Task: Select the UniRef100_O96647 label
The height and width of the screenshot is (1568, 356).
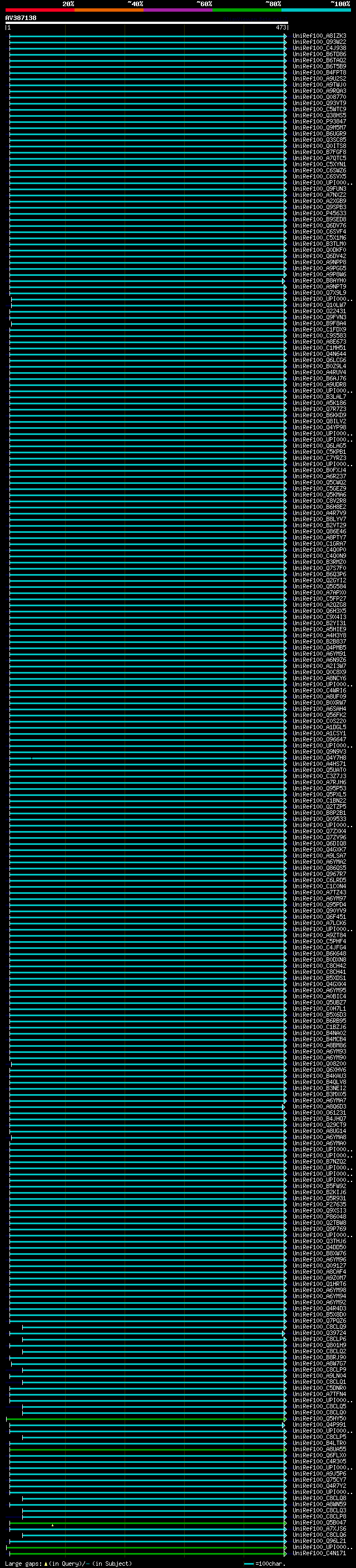Action: (319, 739)
